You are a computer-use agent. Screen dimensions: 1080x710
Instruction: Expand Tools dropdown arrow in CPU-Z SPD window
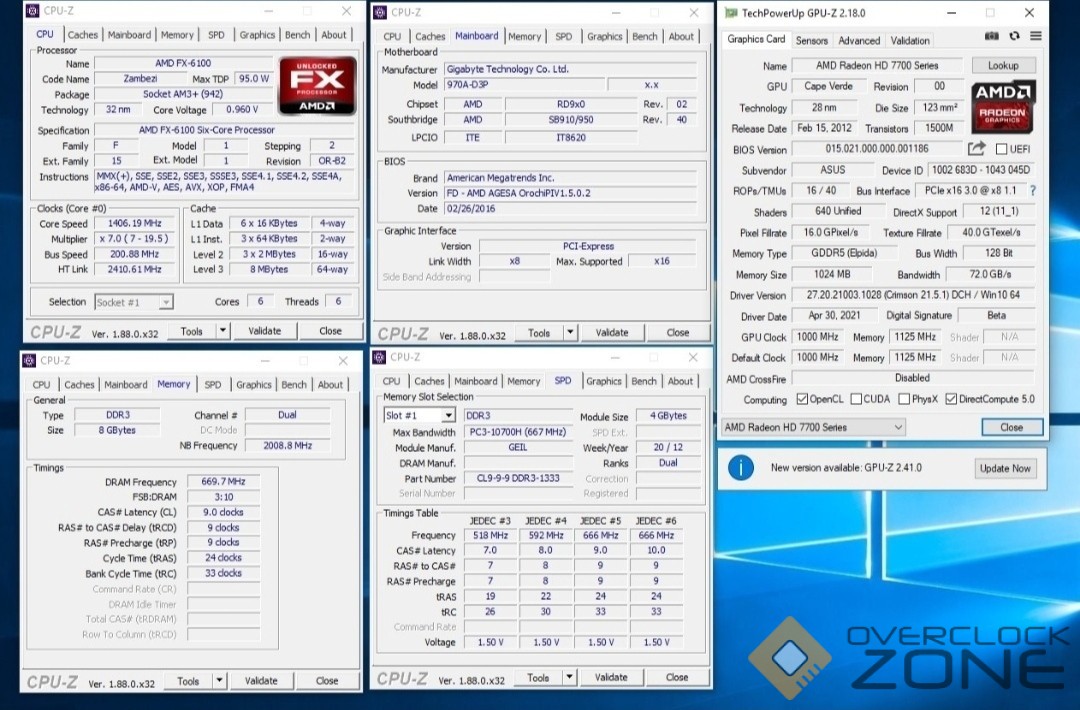click(x=569, y=677)
